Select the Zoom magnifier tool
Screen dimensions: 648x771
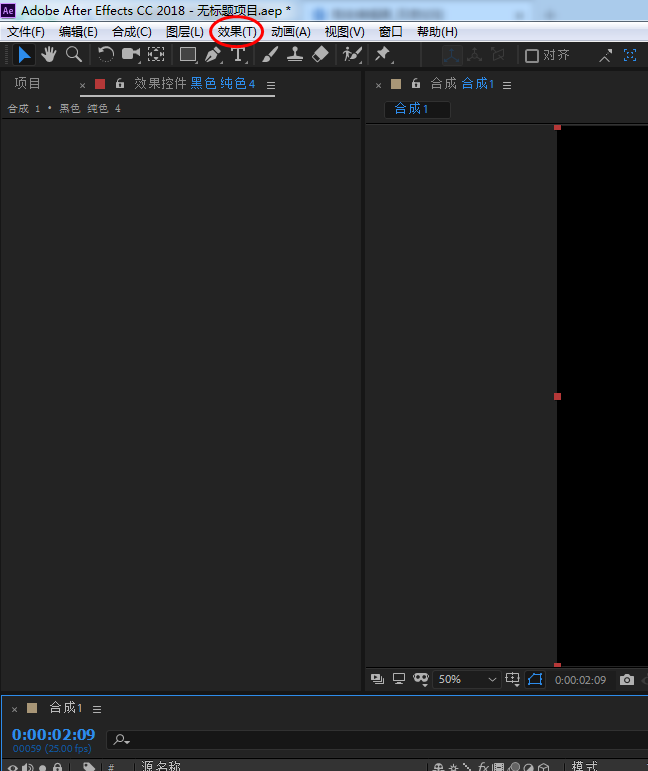pyautogui.click(x=73, y=55)
